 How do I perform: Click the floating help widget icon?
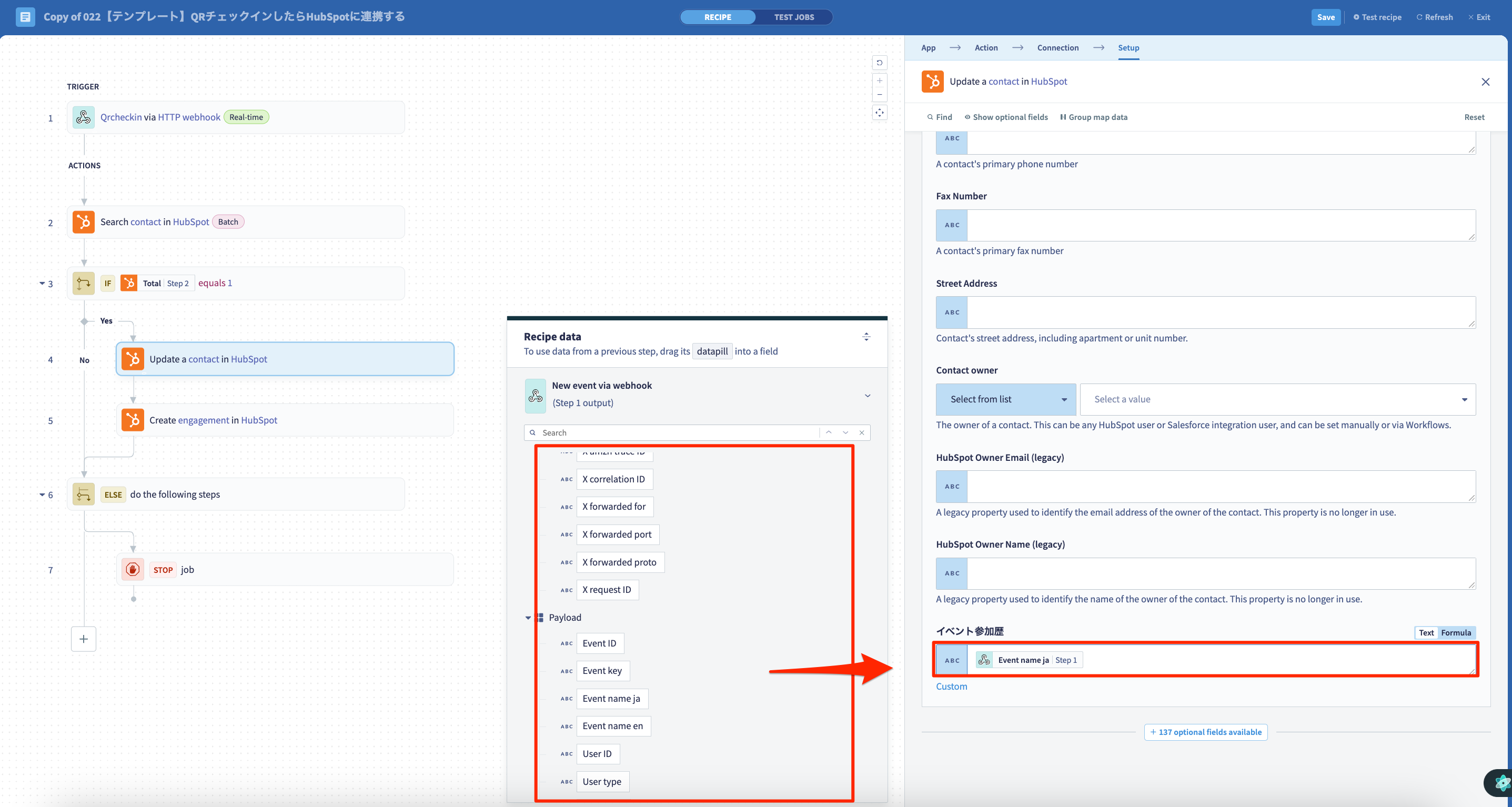[1501, 782]
